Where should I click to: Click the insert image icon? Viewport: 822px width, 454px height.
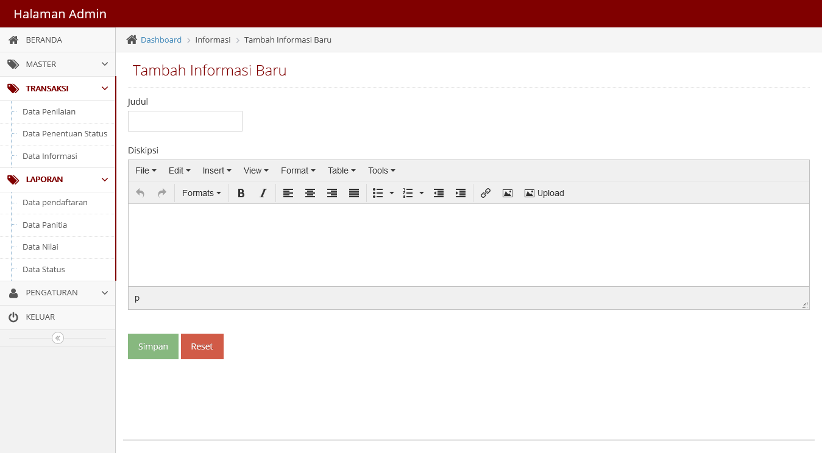pos(507,193)
